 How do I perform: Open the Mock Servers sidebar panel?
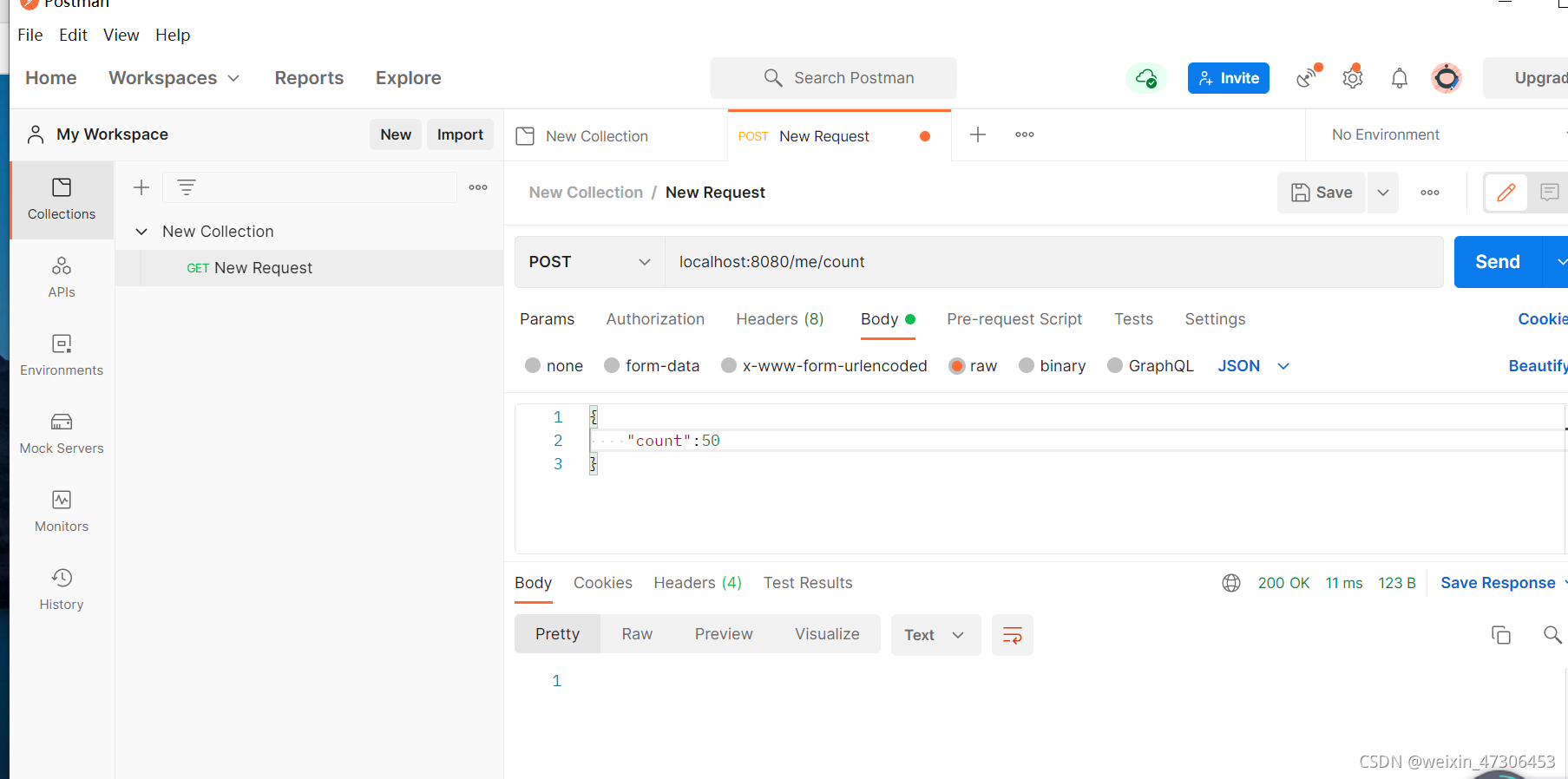62,434
